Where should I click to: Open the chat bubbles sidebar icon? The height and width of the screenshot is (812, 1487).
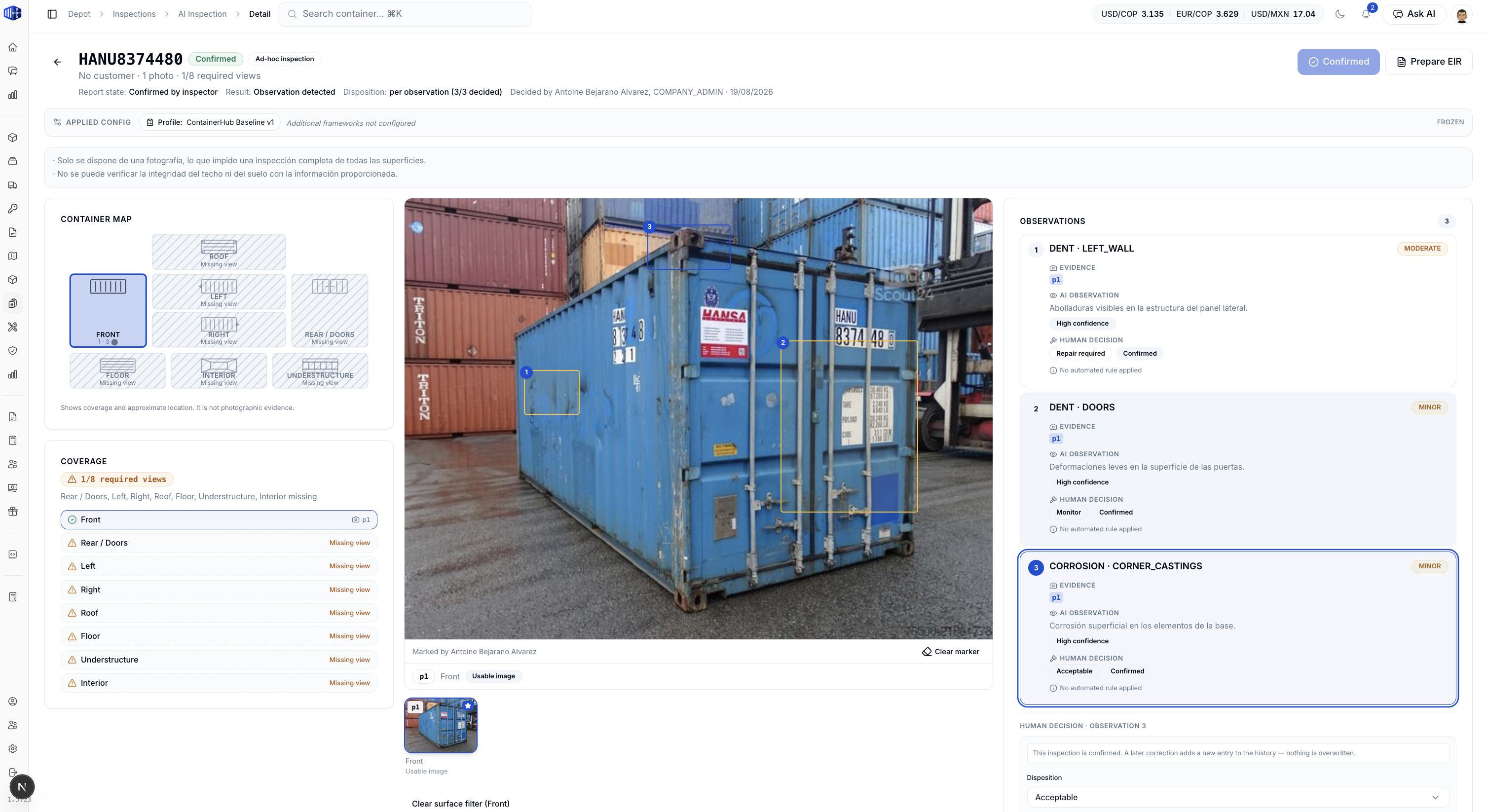tap(13, 71)
